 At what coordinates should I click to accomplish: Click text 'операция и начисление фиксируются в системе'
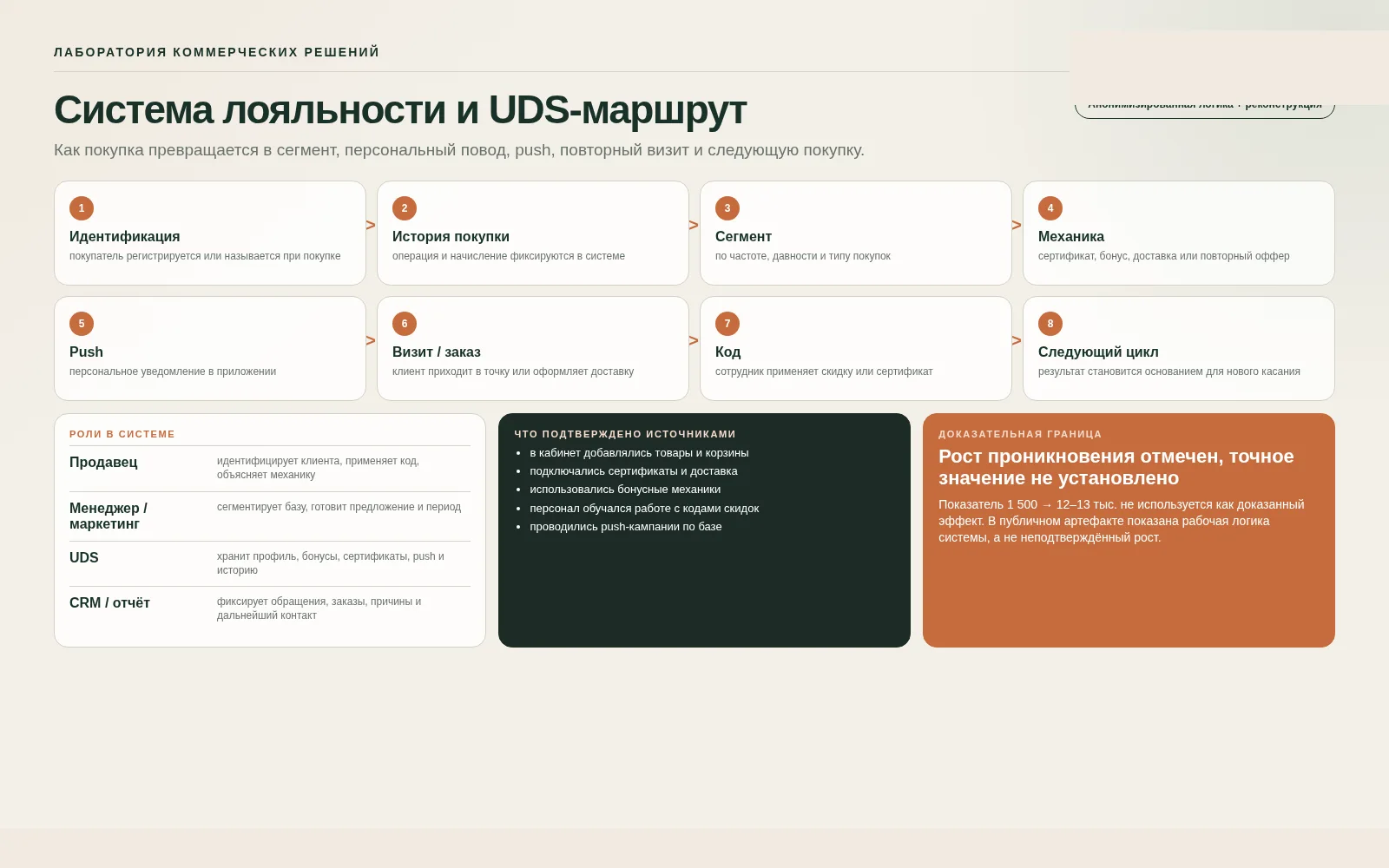click(509, 256)
